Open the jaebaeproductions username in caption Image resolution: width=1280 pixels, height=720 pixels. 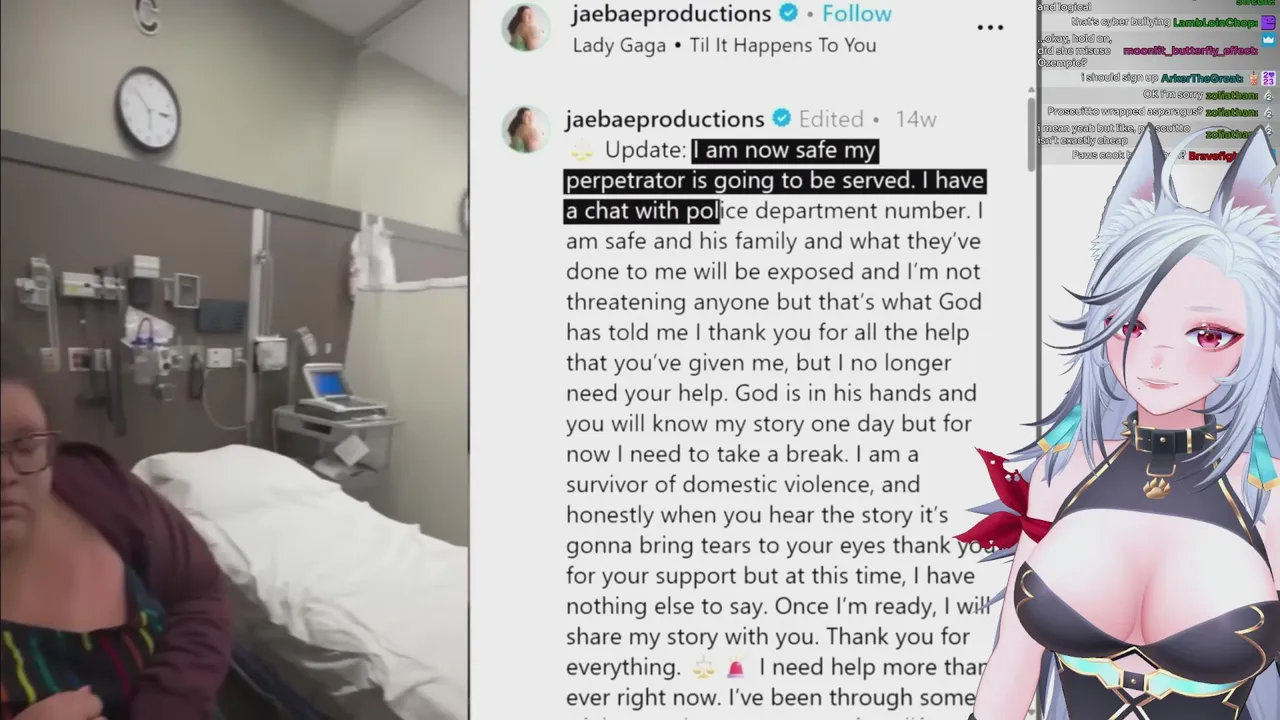click(x=664, y=119)
